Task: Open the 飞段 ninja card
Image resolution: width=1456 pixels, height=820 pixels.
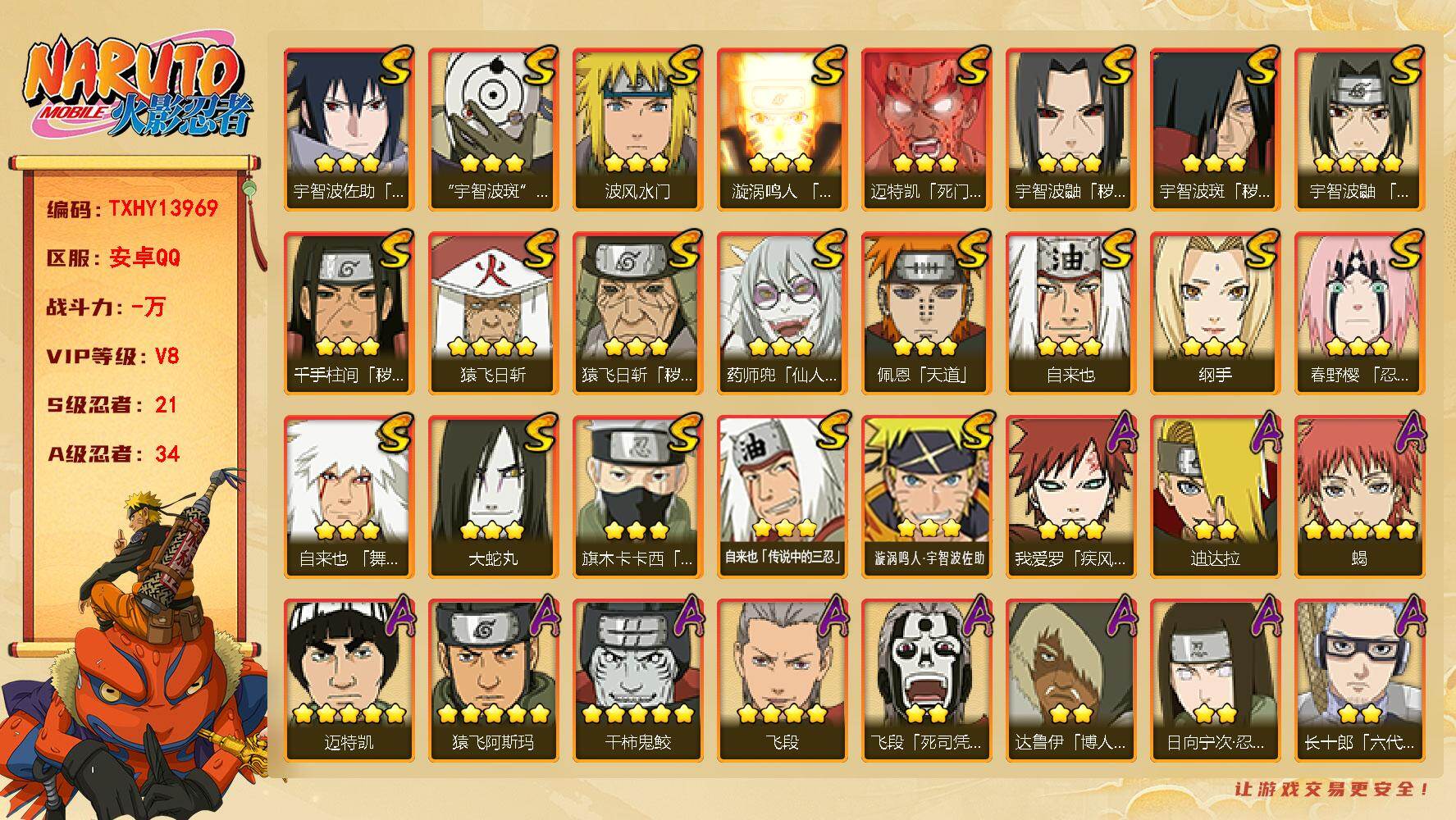Action: pyautogui.click(x=782, y=681)
